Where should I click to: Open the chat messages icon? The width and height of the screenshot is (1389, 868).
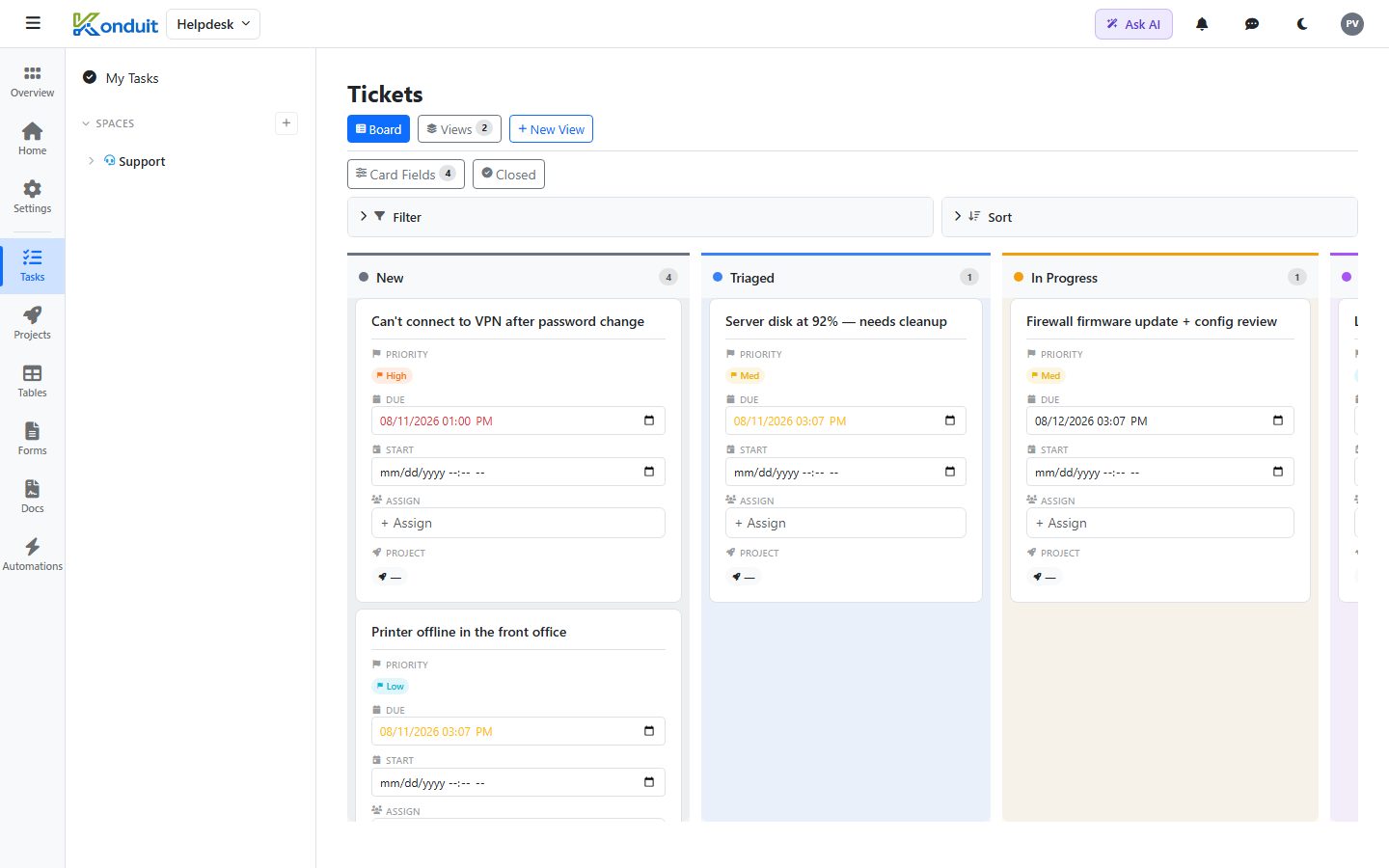(1252, 24)
